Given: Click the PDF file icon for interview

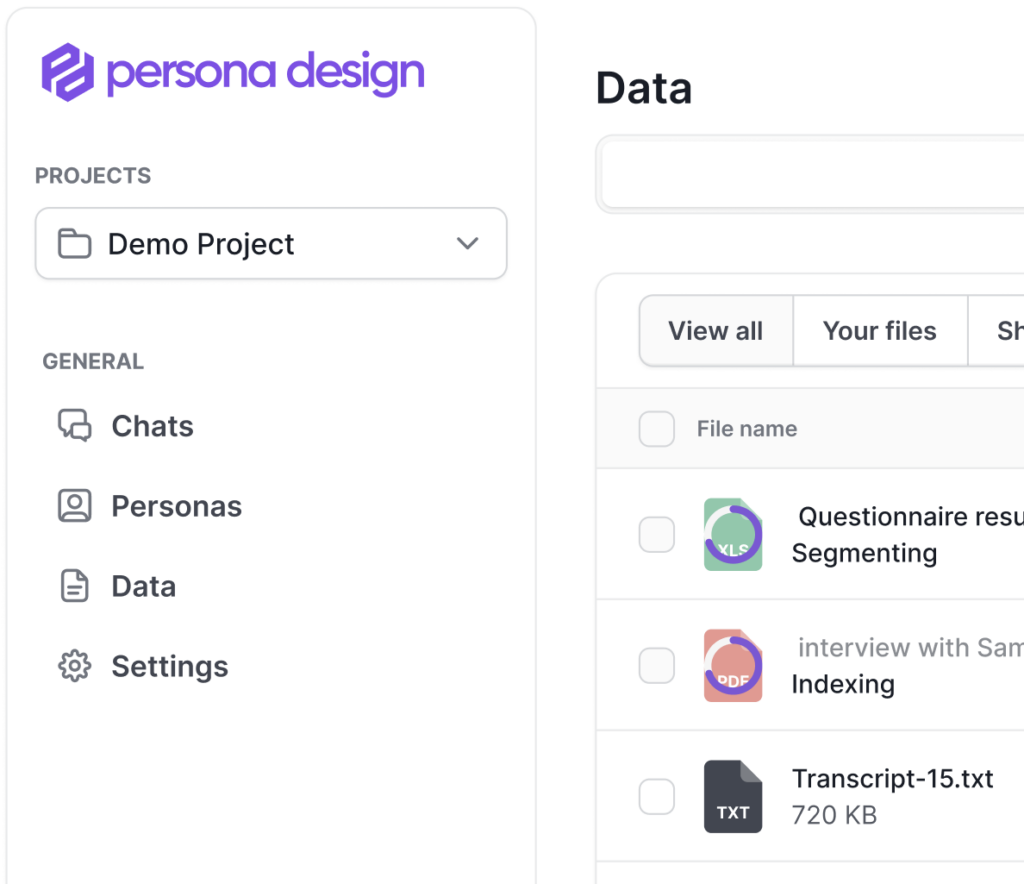Looking at the screenshot, I should tap(732, 665).
